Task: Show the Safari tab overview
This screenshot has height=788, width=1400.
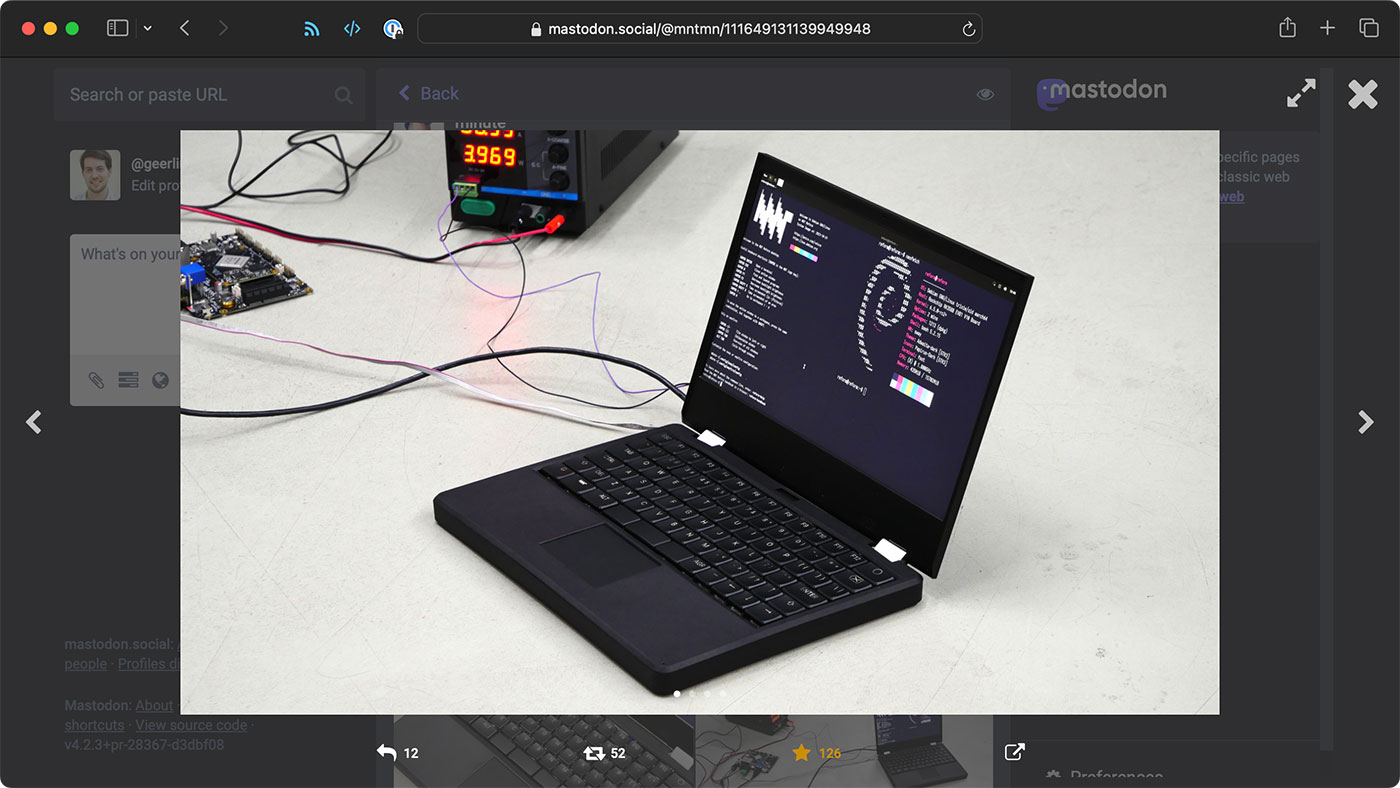Action: point(1369,28)
